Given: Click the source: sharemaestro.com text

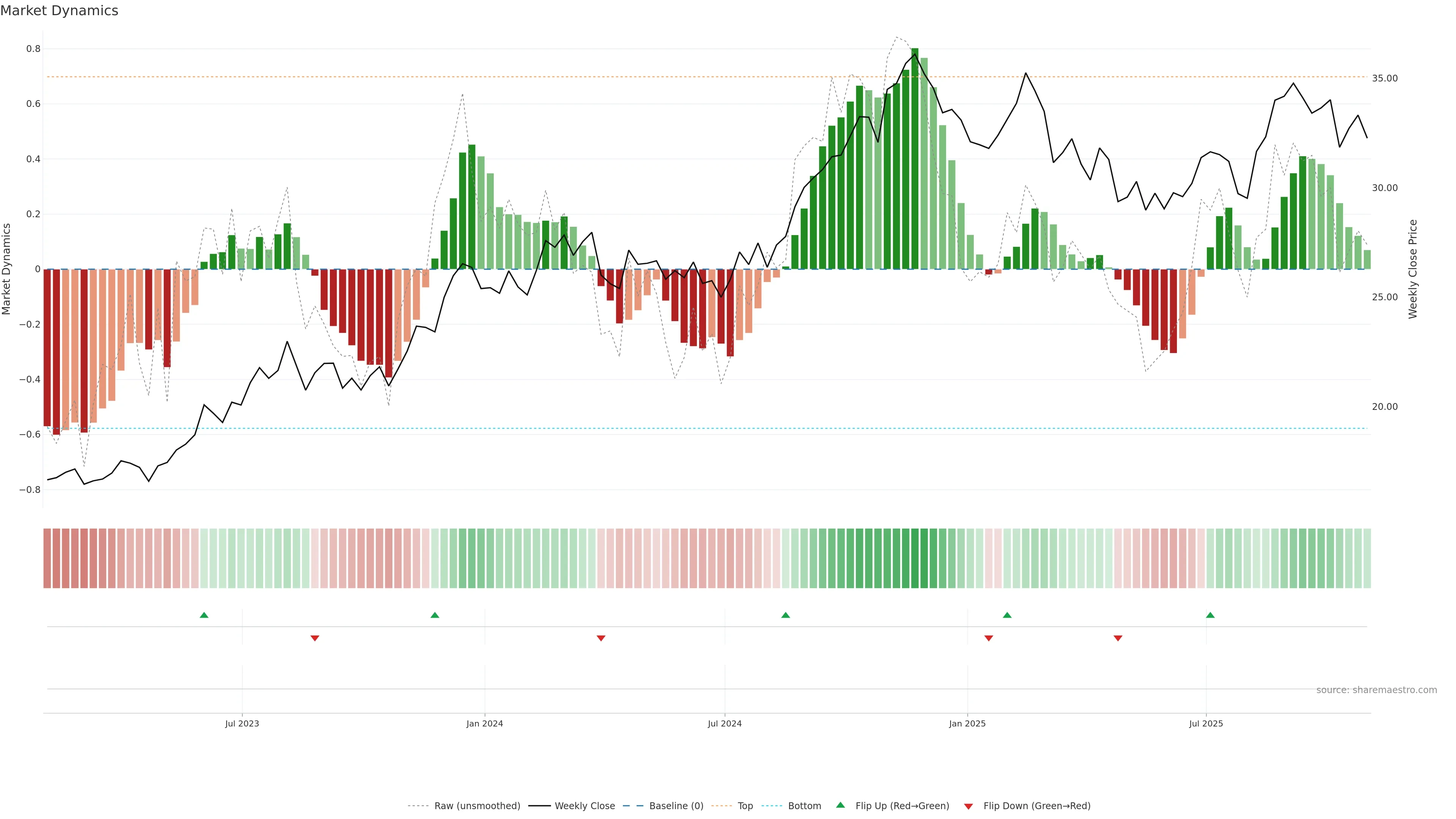Looking at the screenshot, I should tap(1376, 690).
